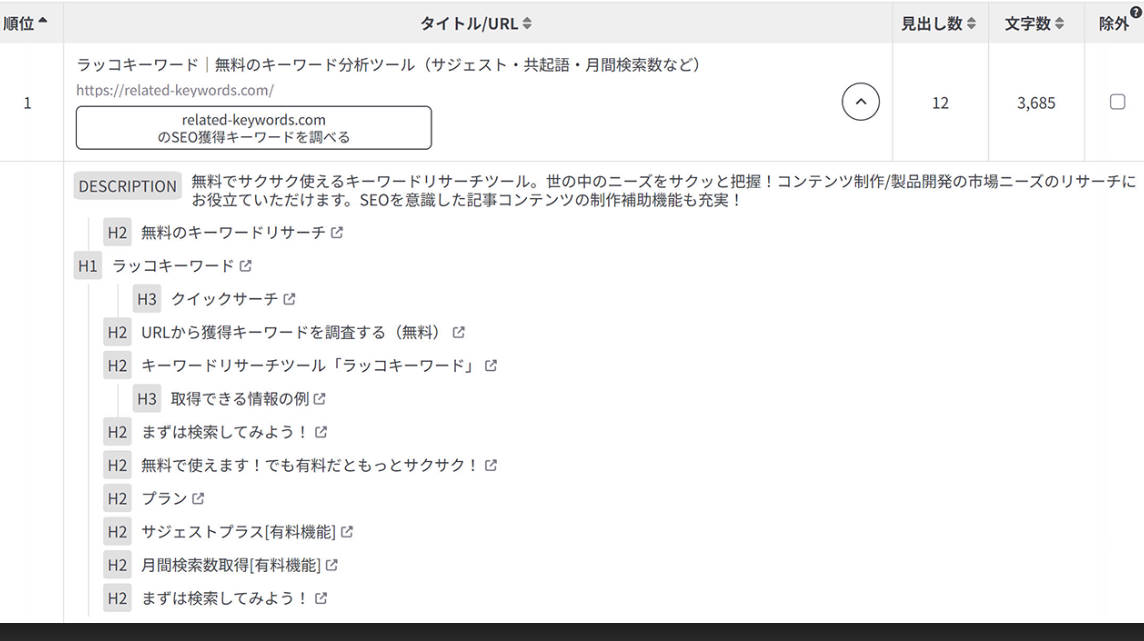The height and width of the screenshot is (641, 1144).
Task: Open external link icon beside 無料で使えます！でも有料だともっとサクサク！
Action: 490,465
